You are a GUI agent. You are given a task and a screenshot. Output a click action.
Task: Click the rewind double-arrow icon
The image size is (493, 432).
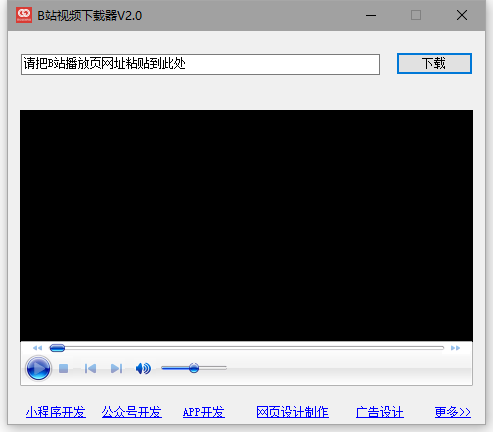[x=37, y=348]
